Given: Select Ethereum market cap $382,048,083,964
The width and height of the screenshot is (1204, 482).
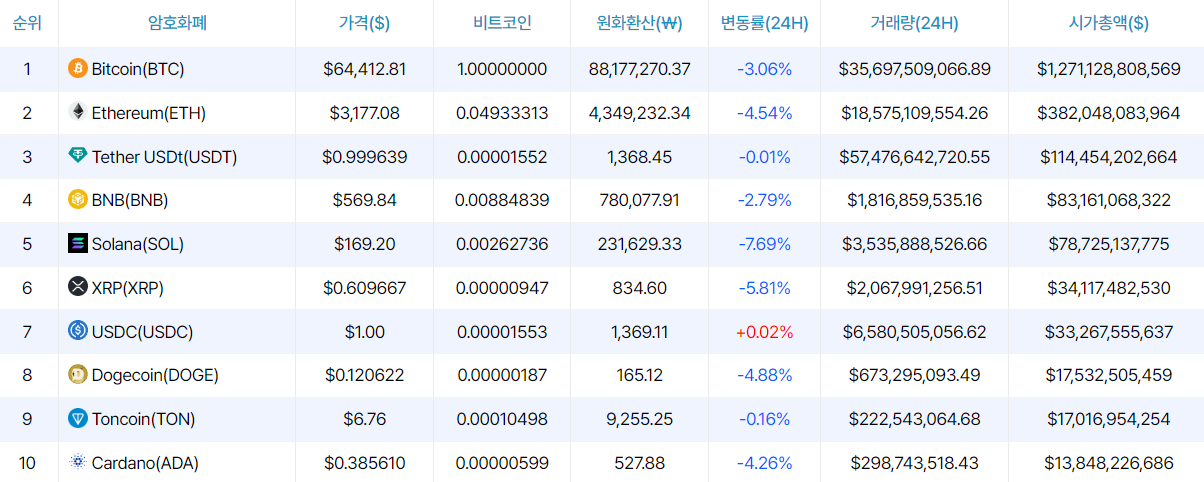Looking at the screenshot, I should pyautogui.click(x=1108, y=113).
